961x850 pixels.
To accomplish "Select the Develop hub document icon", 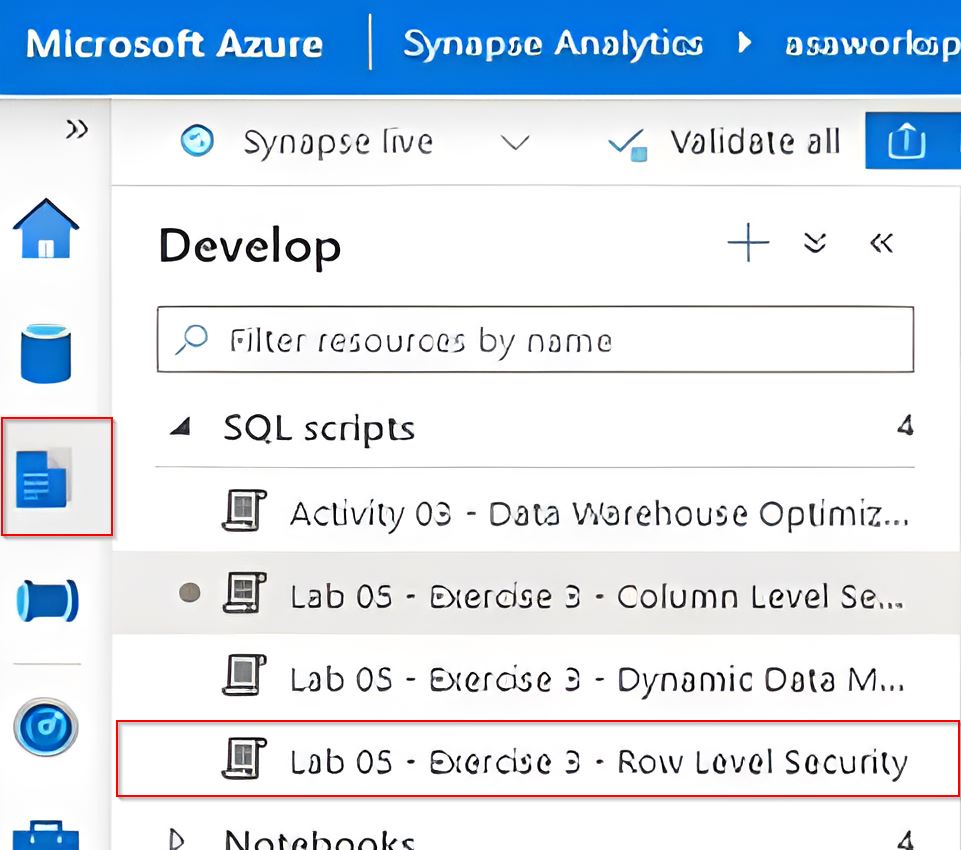I will (x=45, y=476).
